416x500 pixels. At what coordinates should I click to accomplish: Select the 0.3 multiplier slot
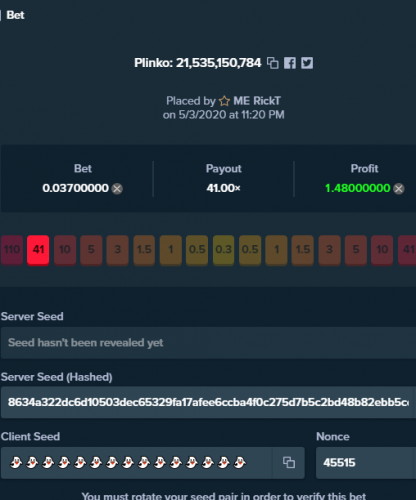[223, 250]
